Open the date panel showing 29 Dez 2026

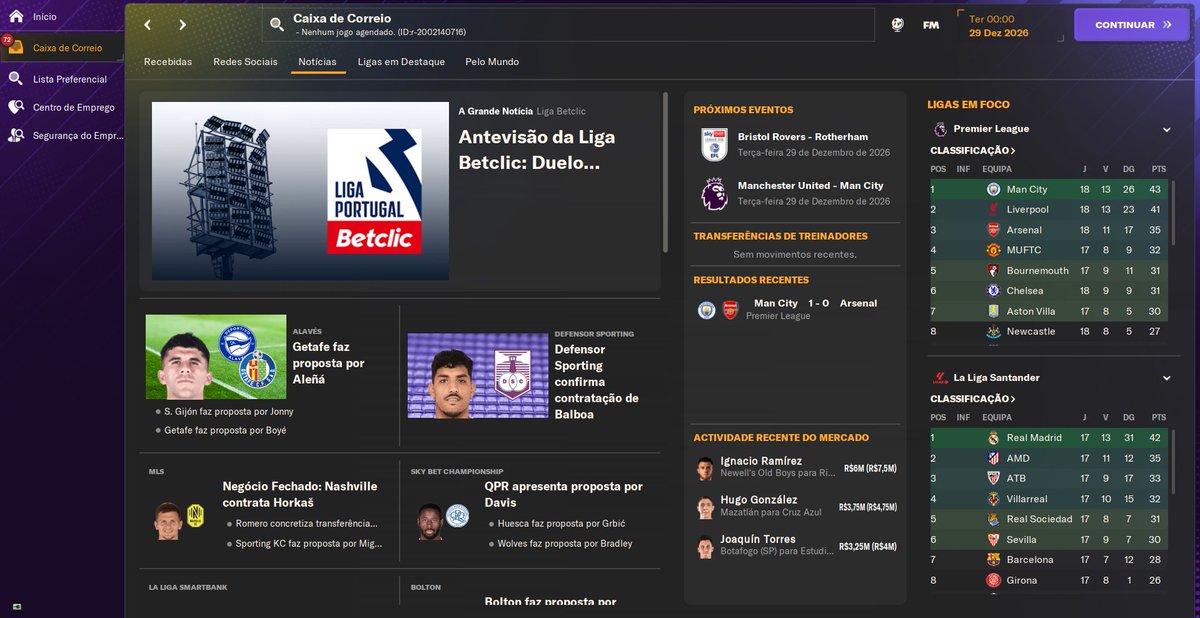pos(1008,25)
